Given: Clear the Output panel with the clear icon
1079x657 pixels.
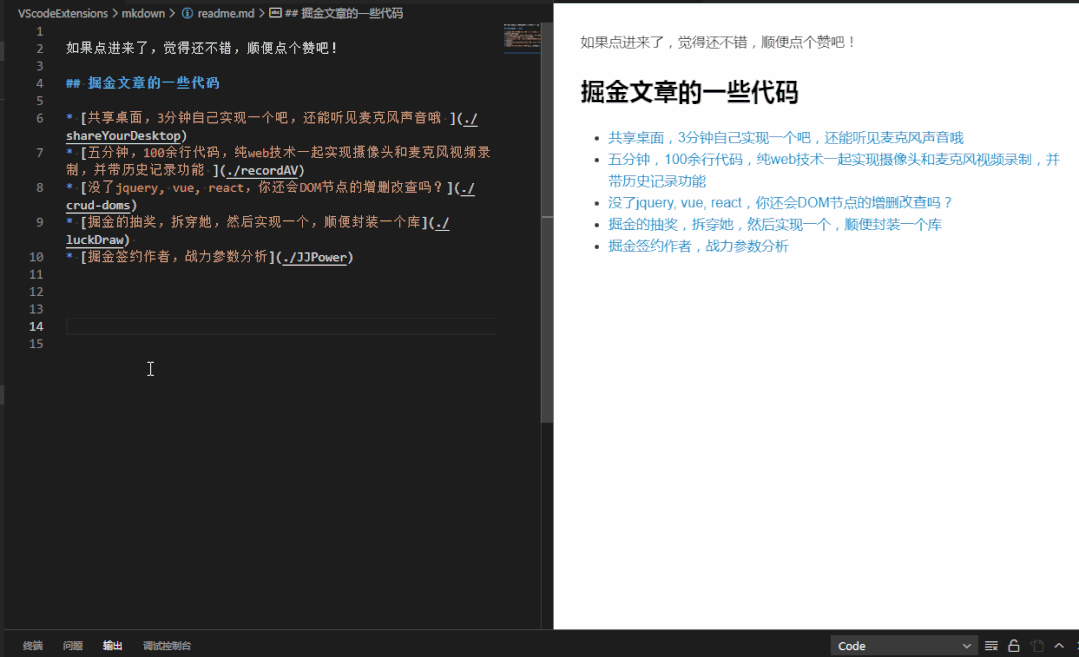Looking at the screenshot, I should [x=991, y=645].
